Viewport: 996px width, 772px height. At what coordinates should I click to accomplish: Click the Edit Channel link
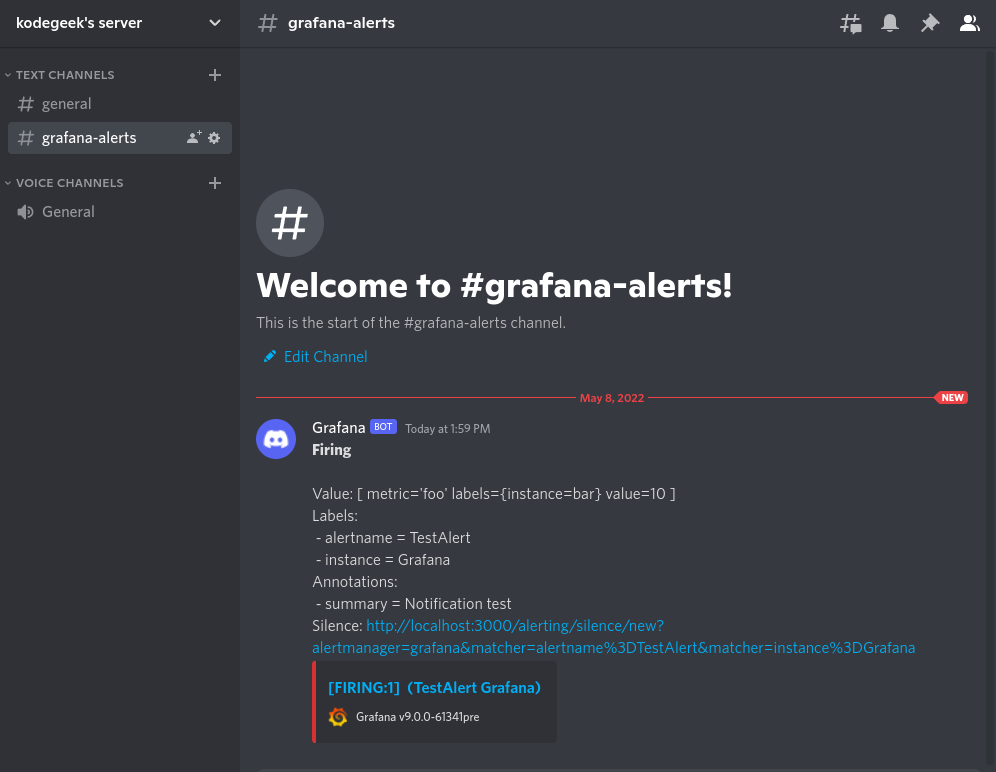point(325,357)
